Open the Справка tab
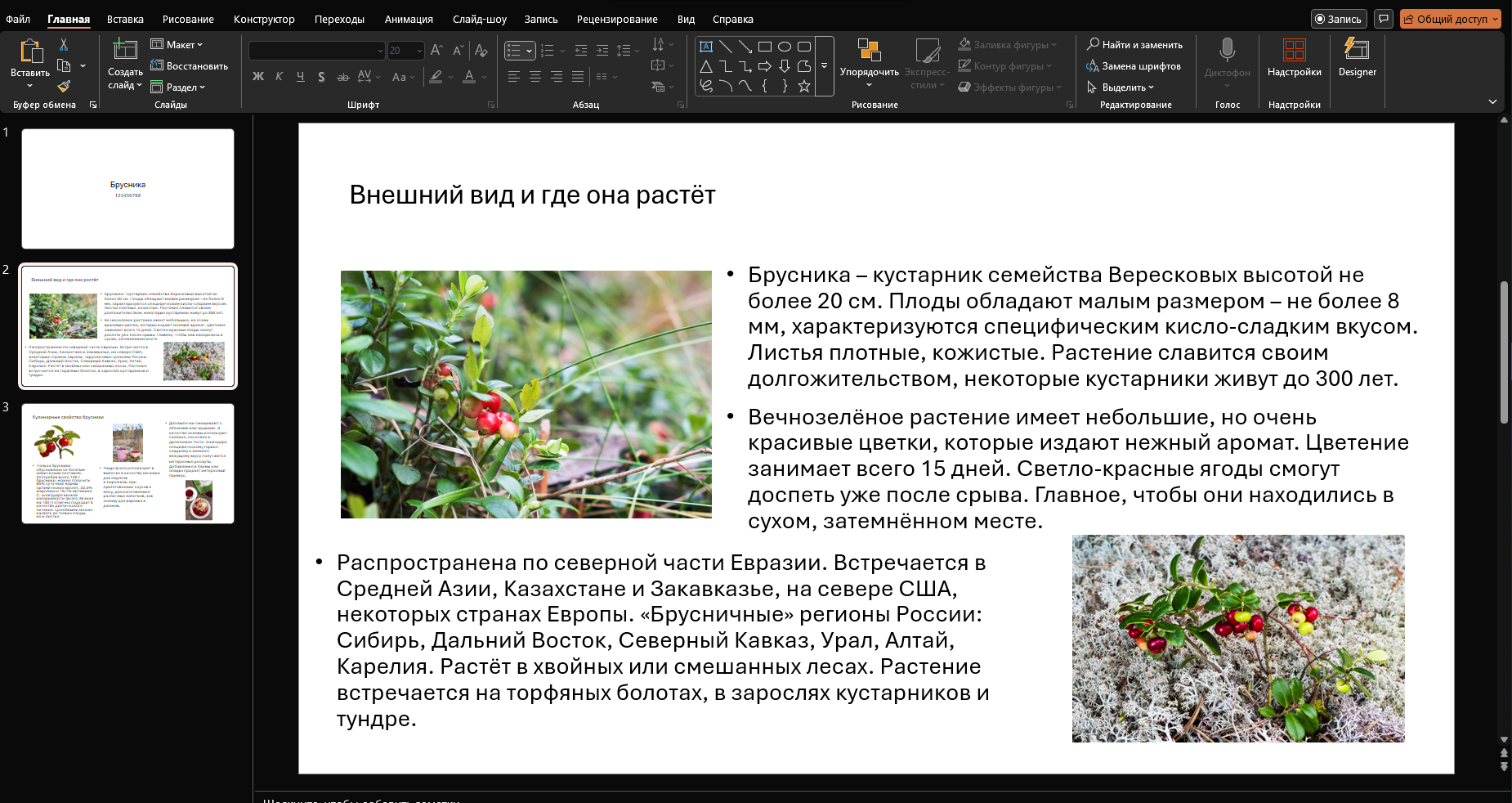The image size is (1512, 803). (732, 19)
